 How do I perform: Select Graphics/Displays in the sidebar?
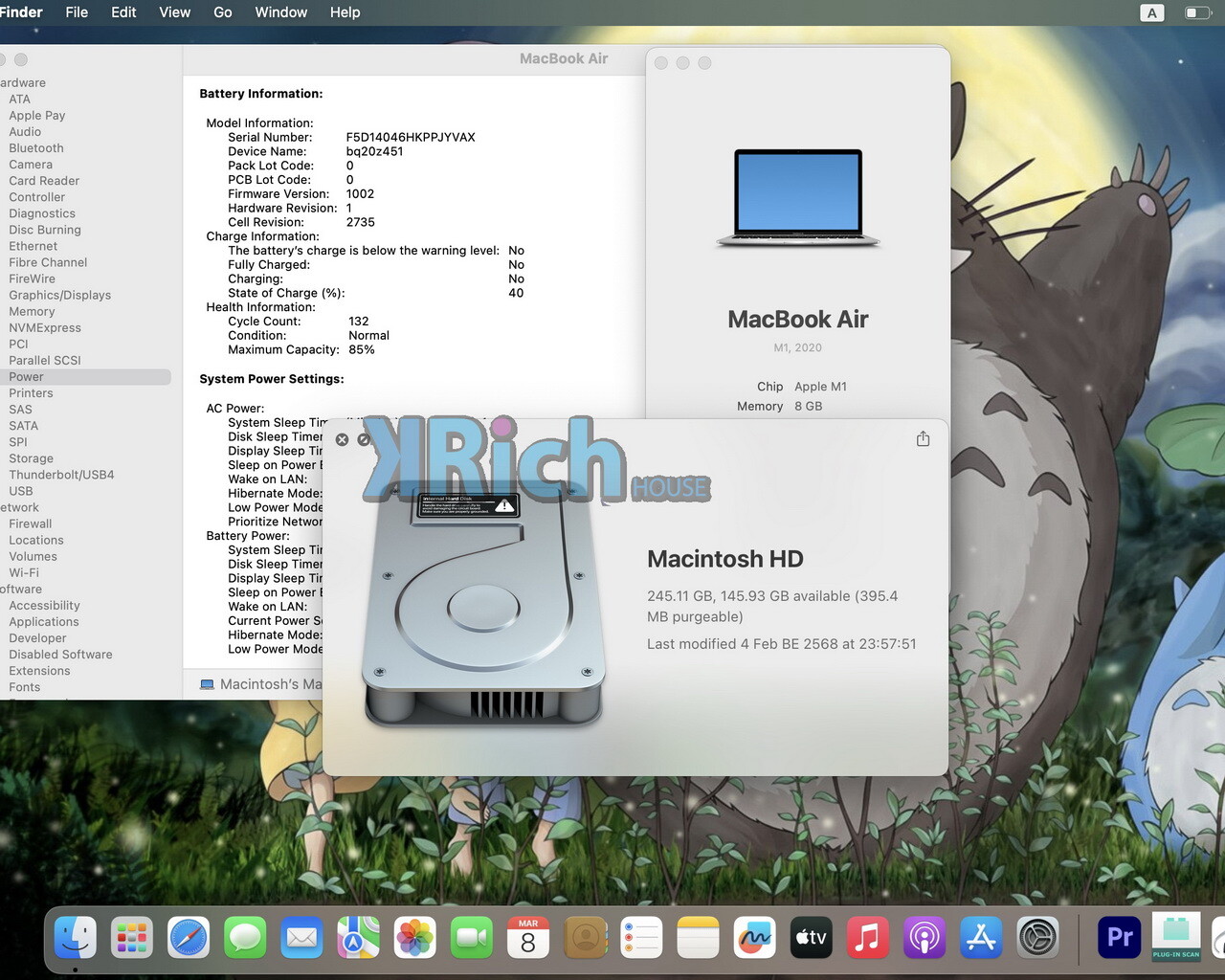[x=60, y=295]
